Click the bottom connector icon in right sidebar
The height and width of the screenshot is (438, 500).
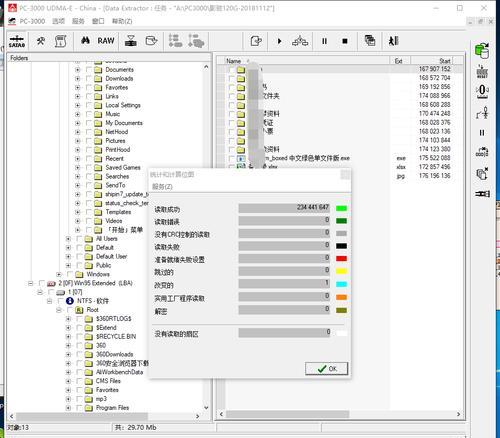click(x=482, y=193)
